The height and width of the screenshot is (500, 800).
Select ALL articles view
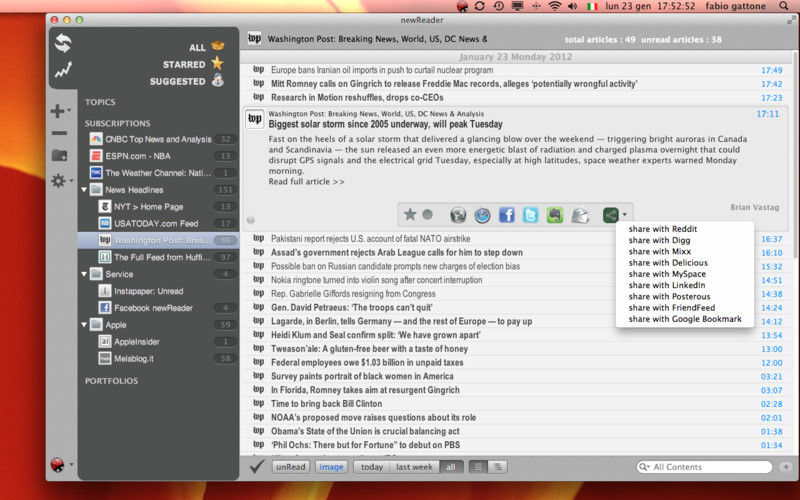[x=206, y=47]
